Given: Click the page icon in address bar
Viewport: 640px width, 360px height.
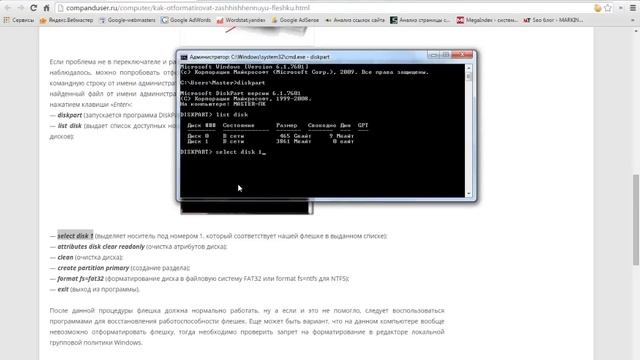Looking at the screenshot, I should pyautogui.click(x=61, y=8).
